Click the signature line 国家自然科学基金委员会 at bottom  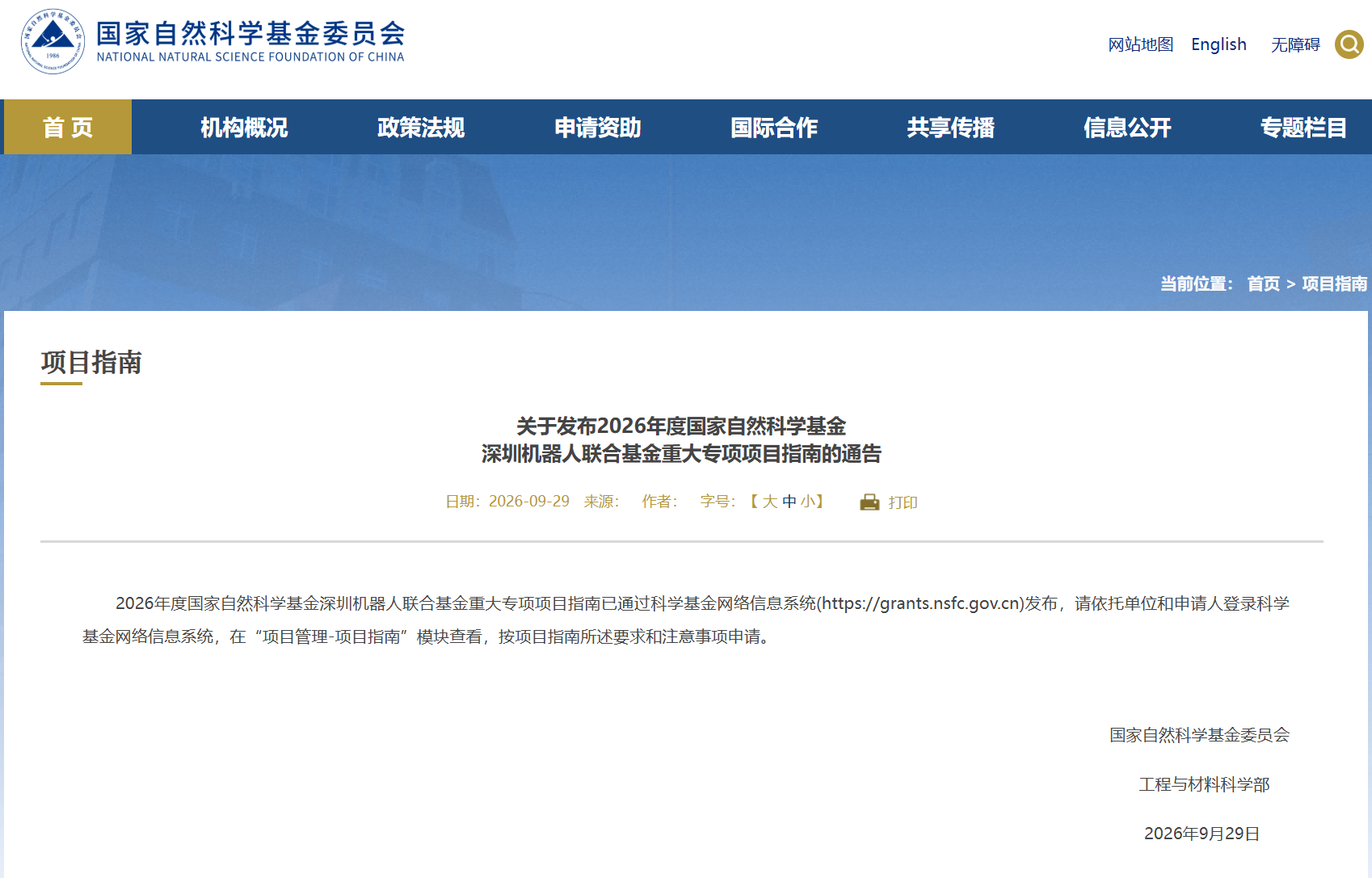(1199, 735)
